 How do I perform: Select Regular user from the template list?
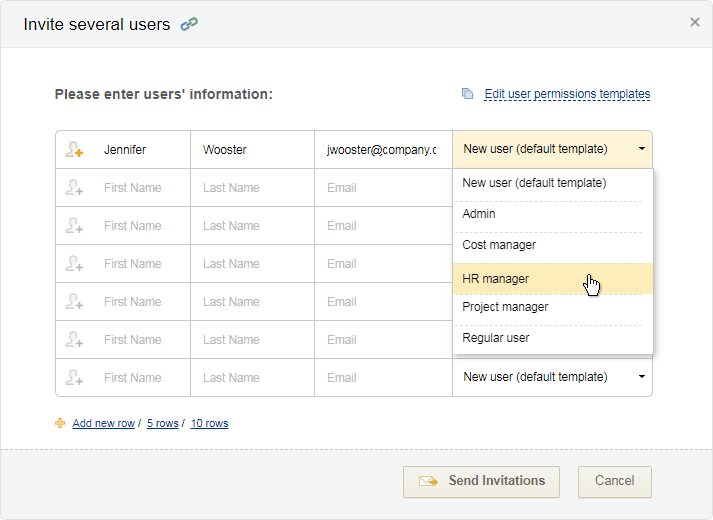pyautogui.click(x=552, y=338)
